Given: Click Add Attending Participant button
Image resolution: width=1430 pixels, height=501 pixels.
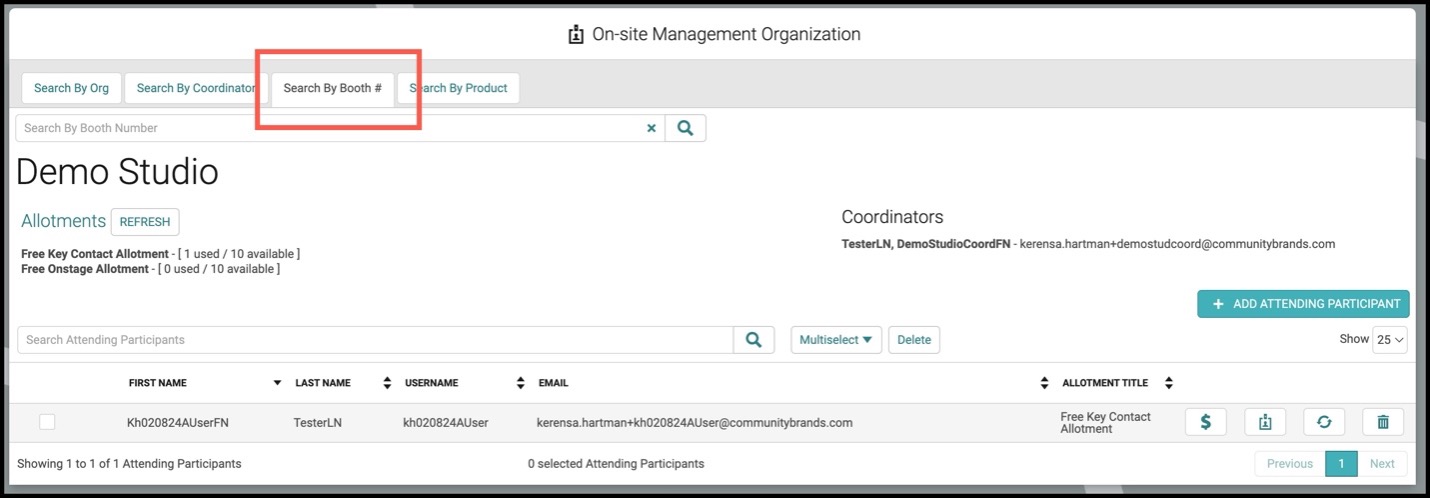Looking at the screenshot, I should pyautogui.click(x=1303, y=304).
